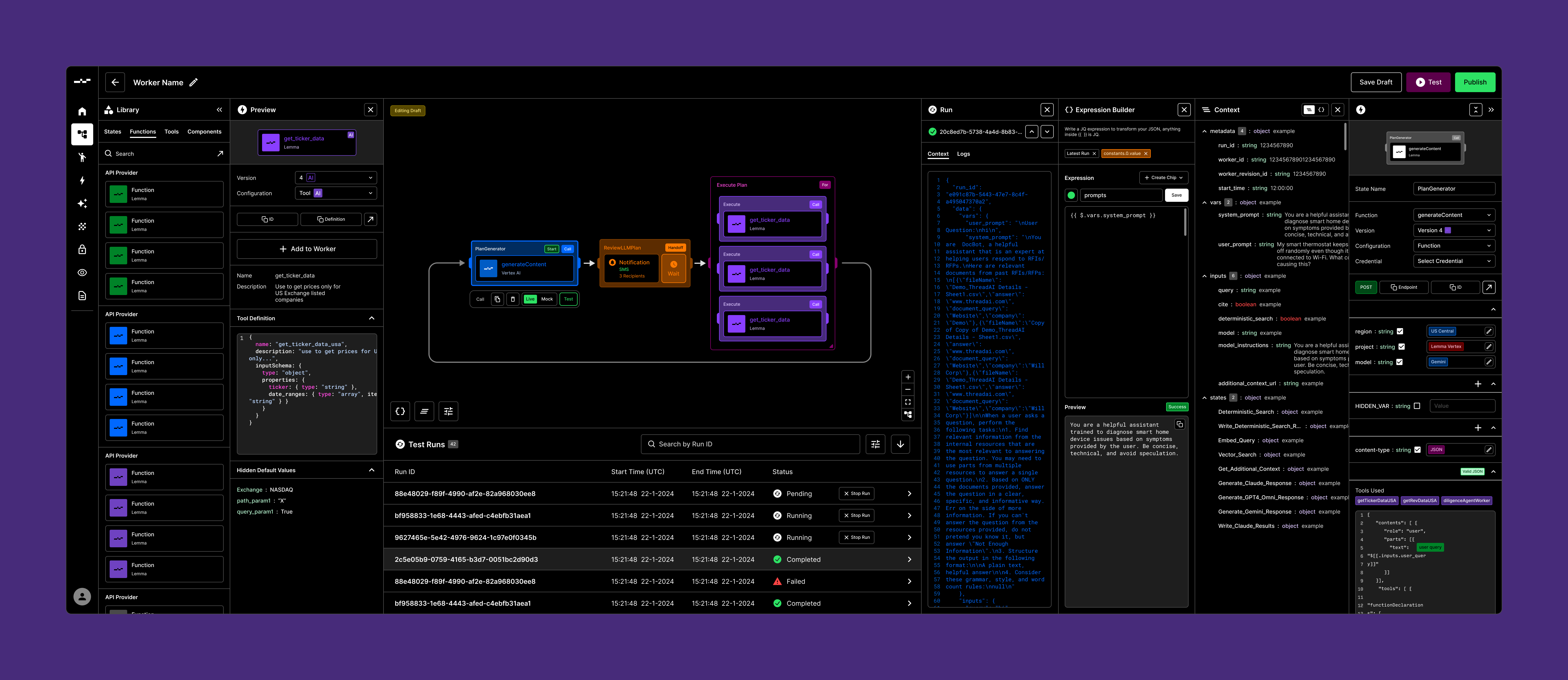Check the HIDDEN_VAR string checkbox

tap(1417, 406)
